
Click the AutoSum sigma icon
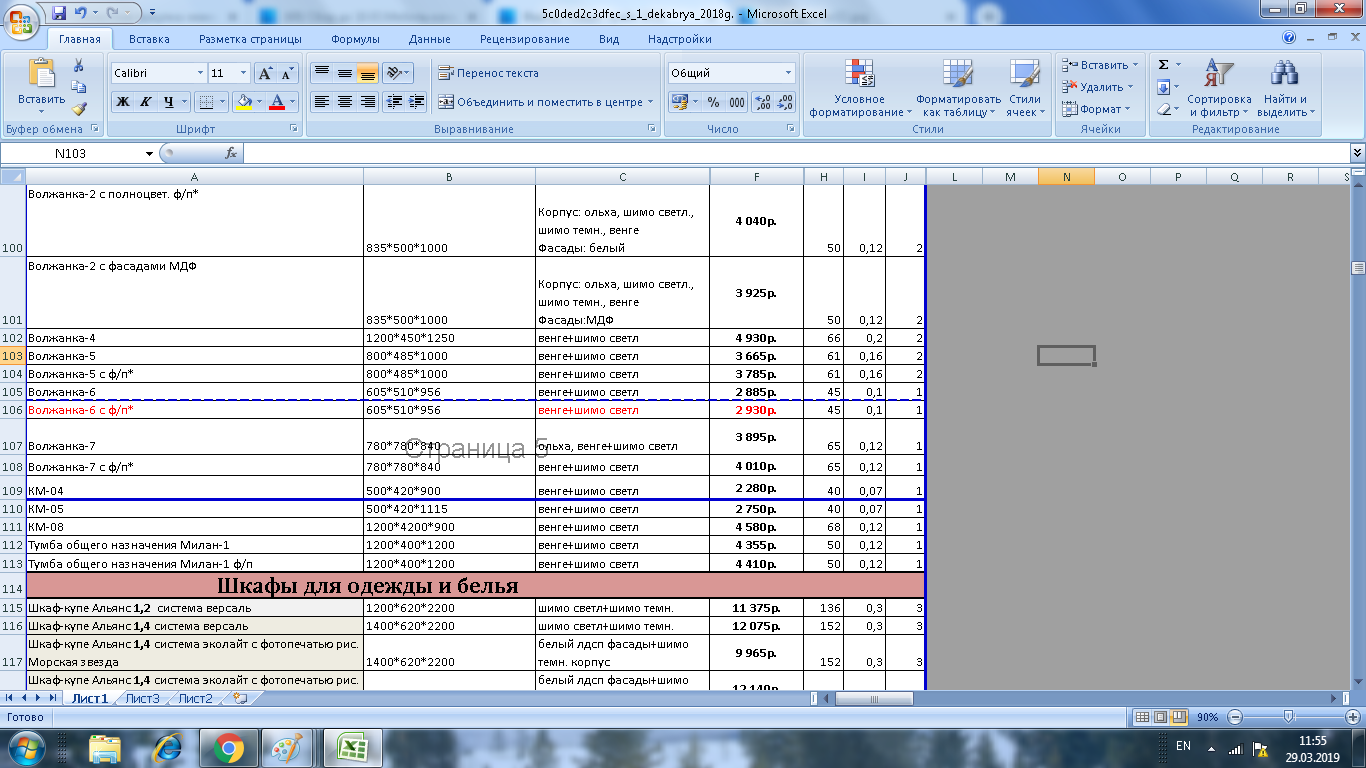click(1163, 65)
